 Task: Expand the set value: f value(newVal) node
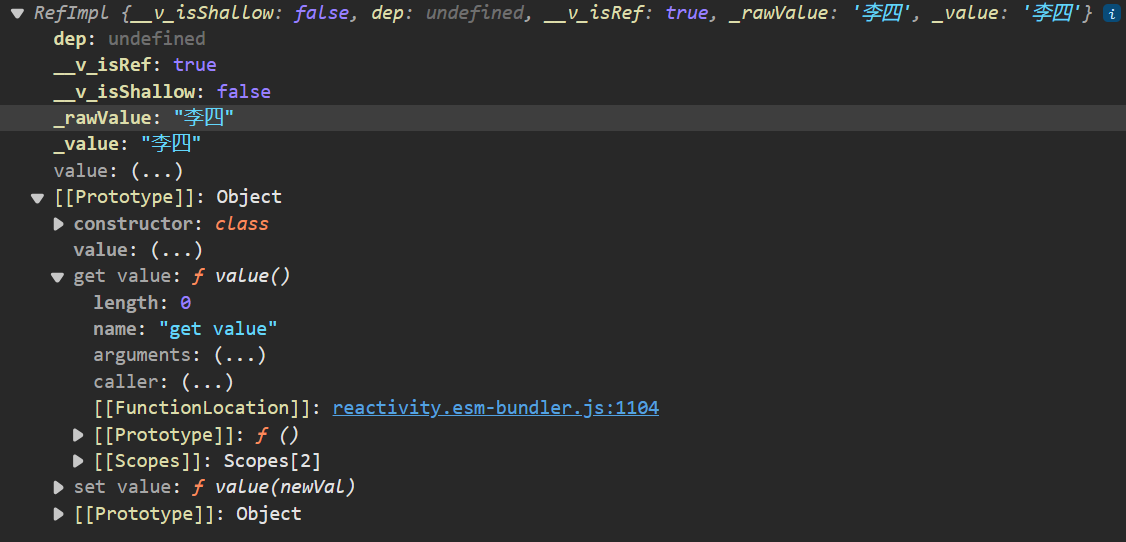pos(58,487)
